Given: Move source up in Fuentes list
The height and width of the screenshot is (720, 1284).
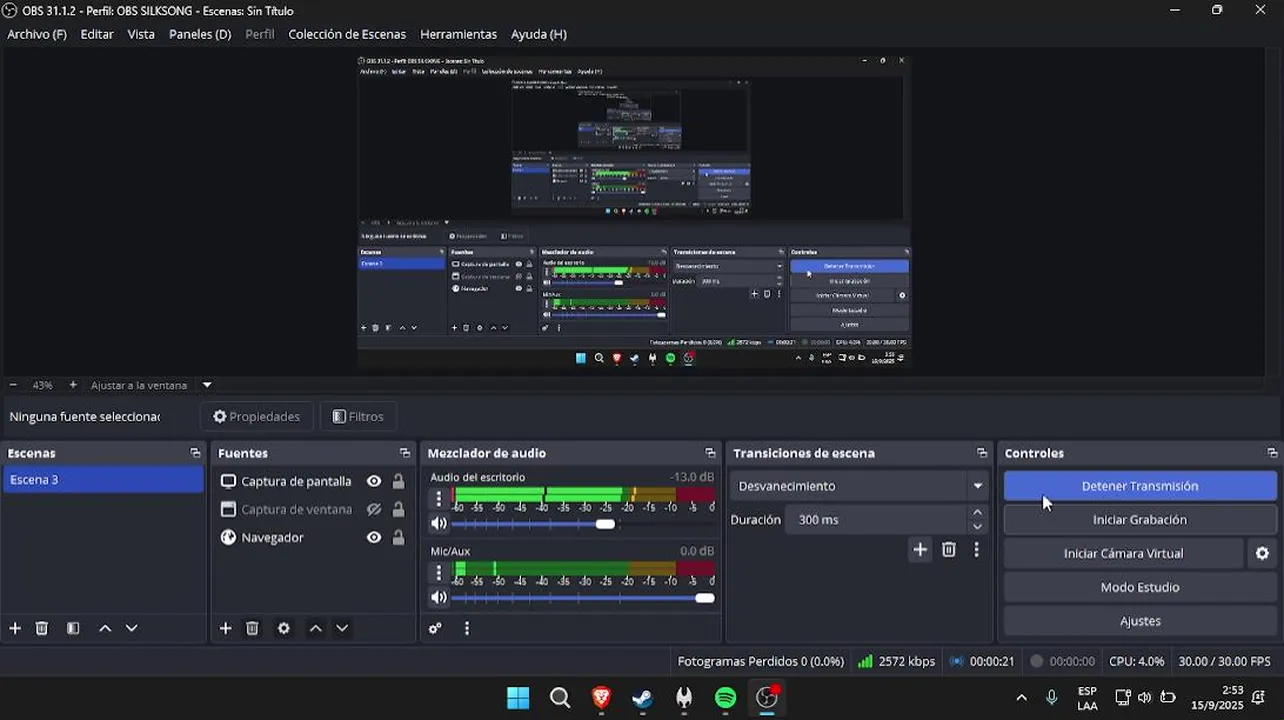Looking at the screenshot, I should pos(316,628).
